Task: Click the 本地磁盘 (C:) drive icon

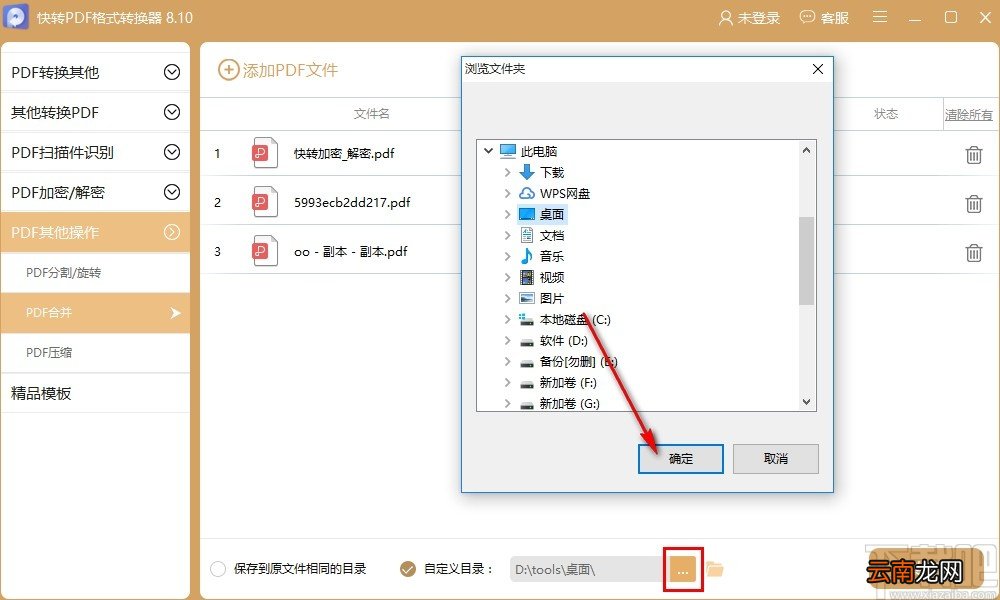Action: [527, 319]
